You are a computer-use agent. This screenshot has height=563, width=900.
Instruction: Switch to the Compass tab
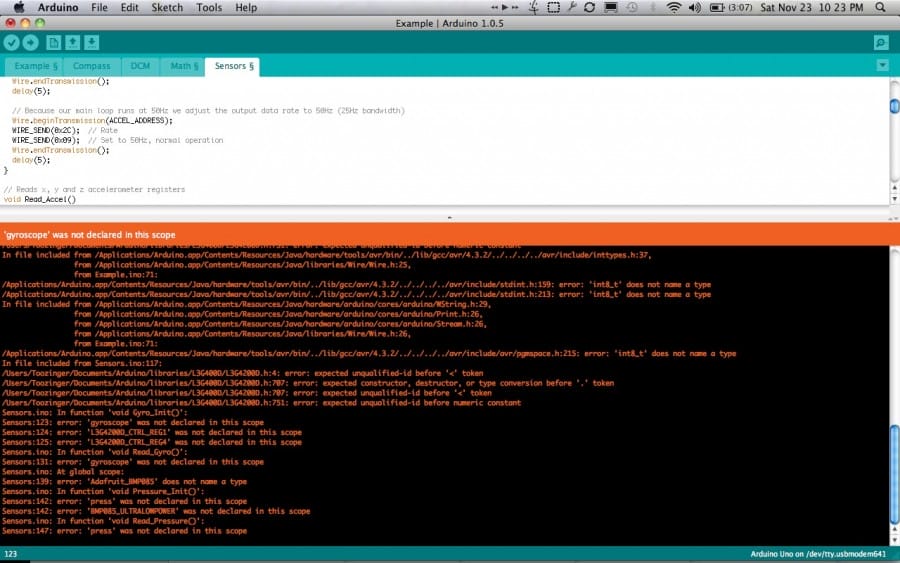(92, 66)
